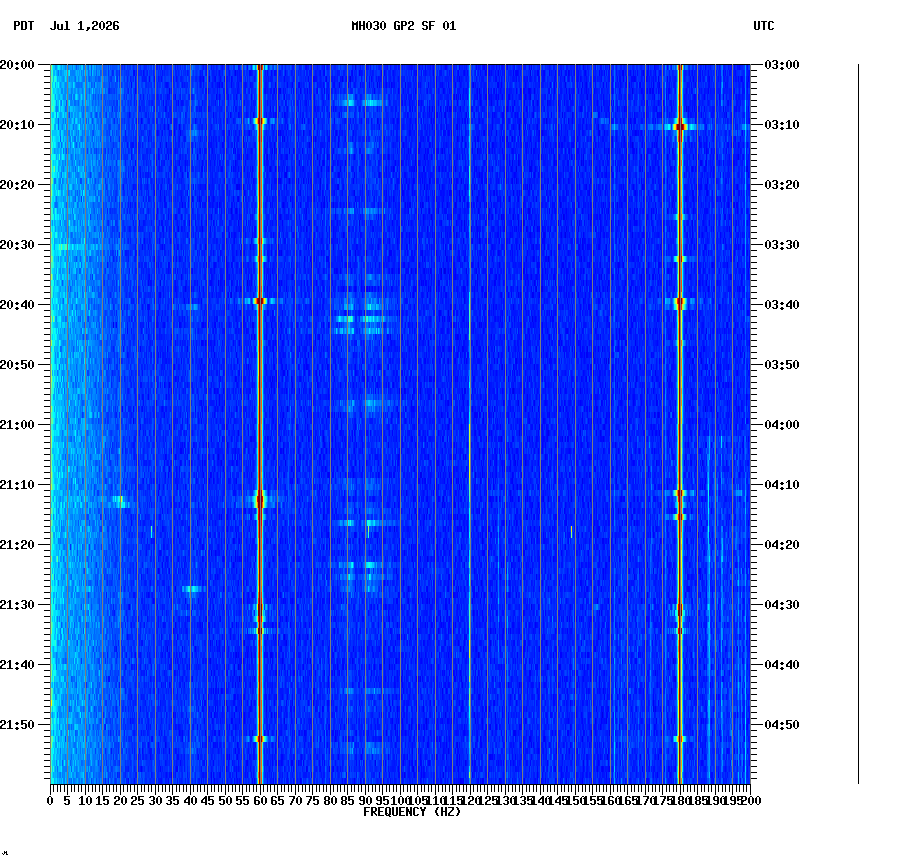
Task: Click the '04:00' UTC time label
Action: point(782,425)
